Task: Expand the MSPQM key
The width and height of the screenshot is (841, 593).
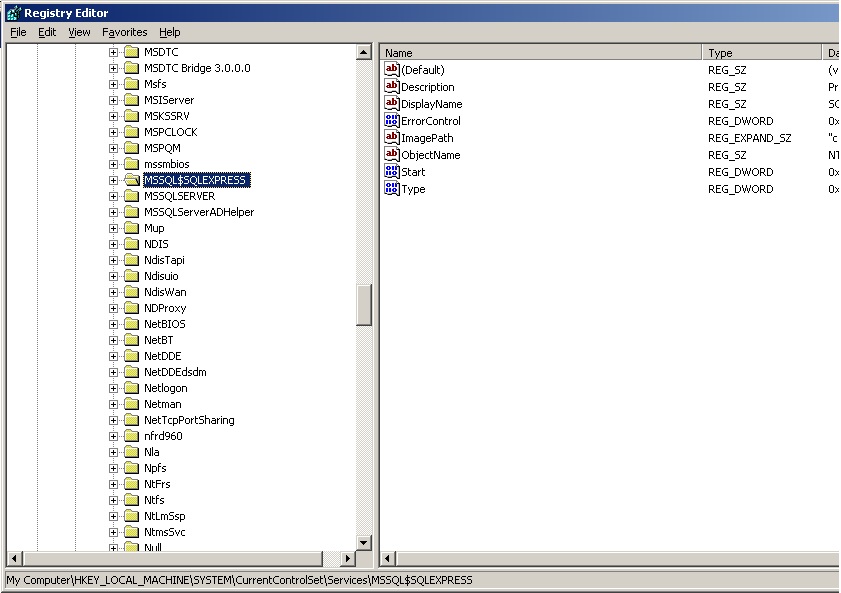Action: click(113, 148)
